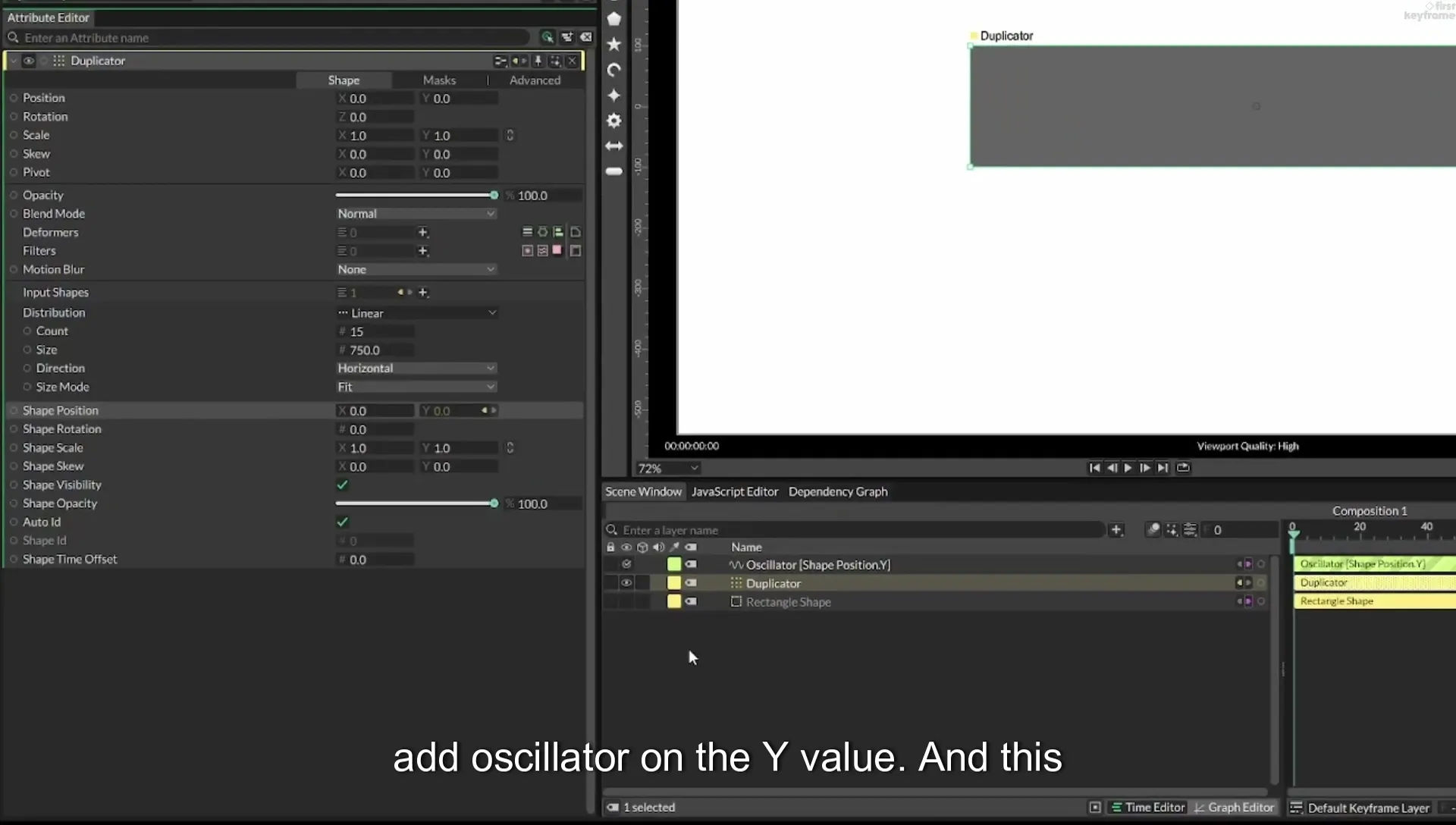Click the Size 750.0 value field
1456x825 pixels.
[x=375, y=350]
